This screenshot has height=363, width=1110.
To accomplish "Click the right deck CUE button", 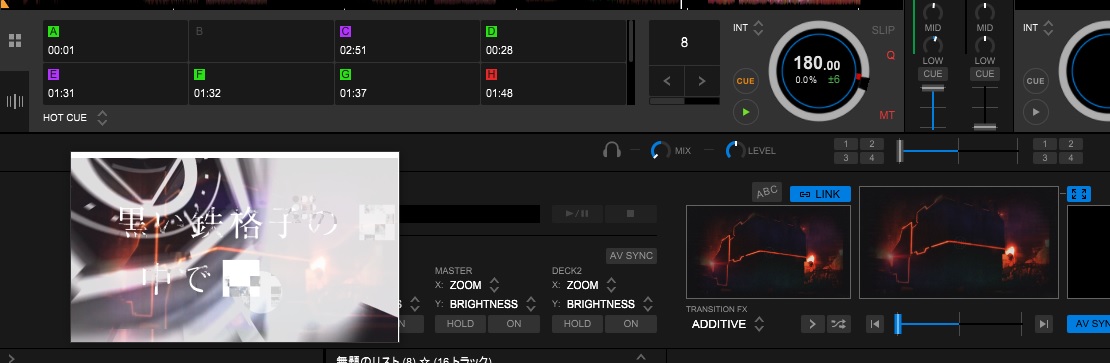I will tap(1036, 81).
